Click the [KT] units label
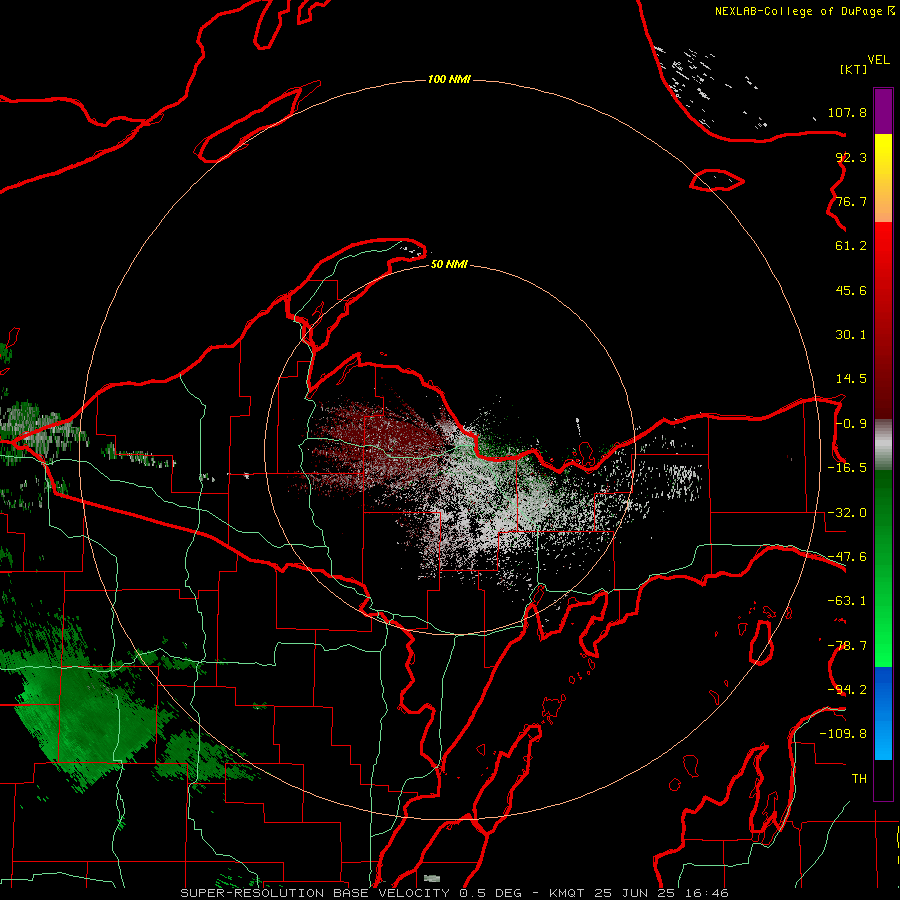The height and width of the screenshot is (900, 900). (x=854, y=69)
